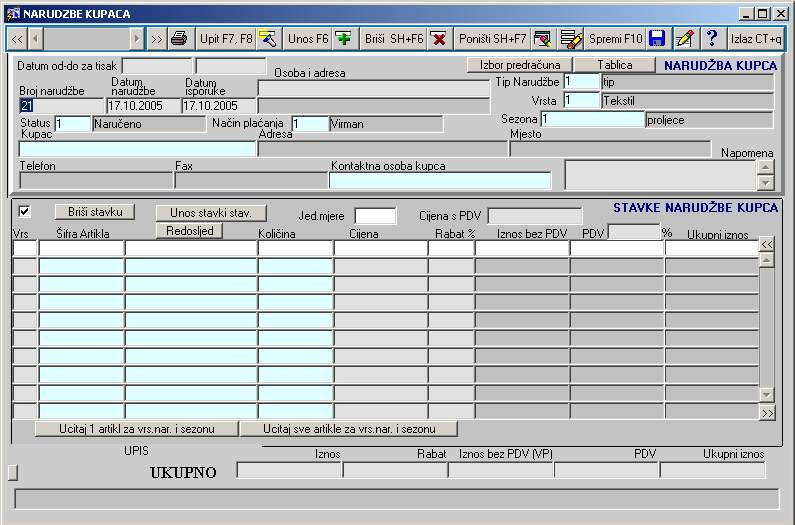The image size is (795, 525).
Task: Click the Broj narudžbe field showing 21
Action: pos(61,106)
